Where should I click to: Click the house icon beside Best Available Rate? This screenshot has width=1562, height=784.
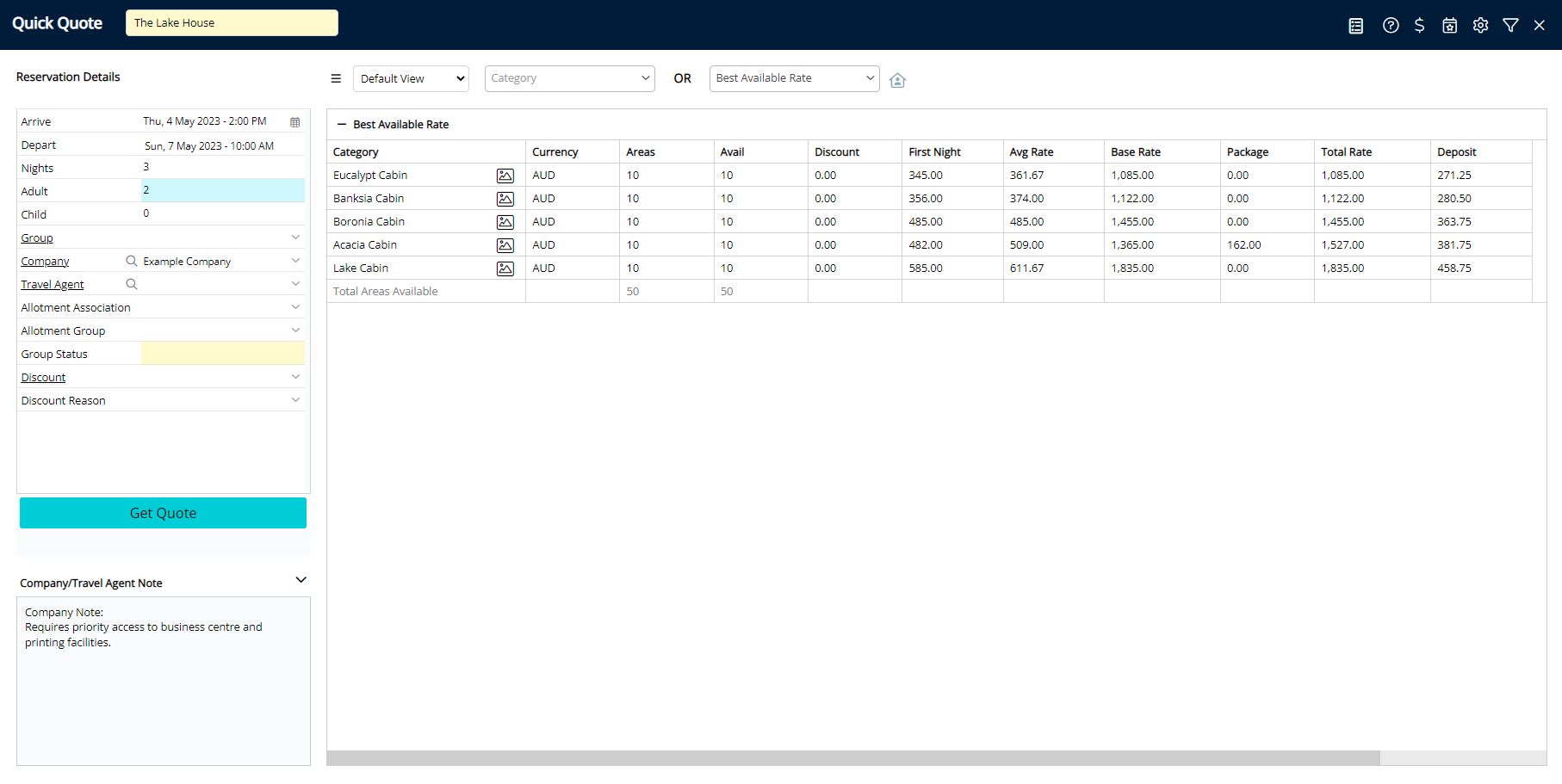point(897,80)
